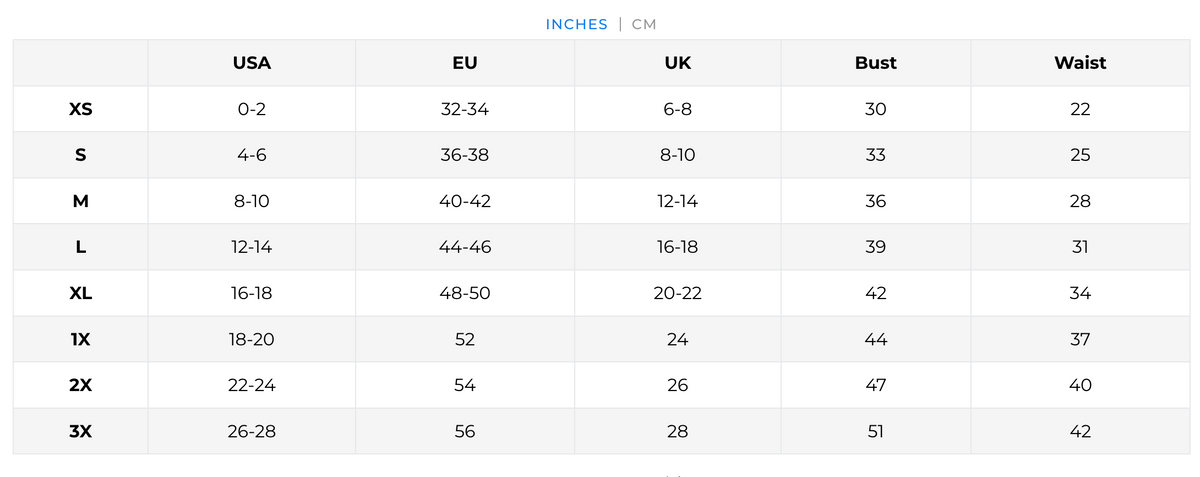Select the M size row label
Screen dimensions: 1200x477
pyautogui.click(x=81, y=201)
